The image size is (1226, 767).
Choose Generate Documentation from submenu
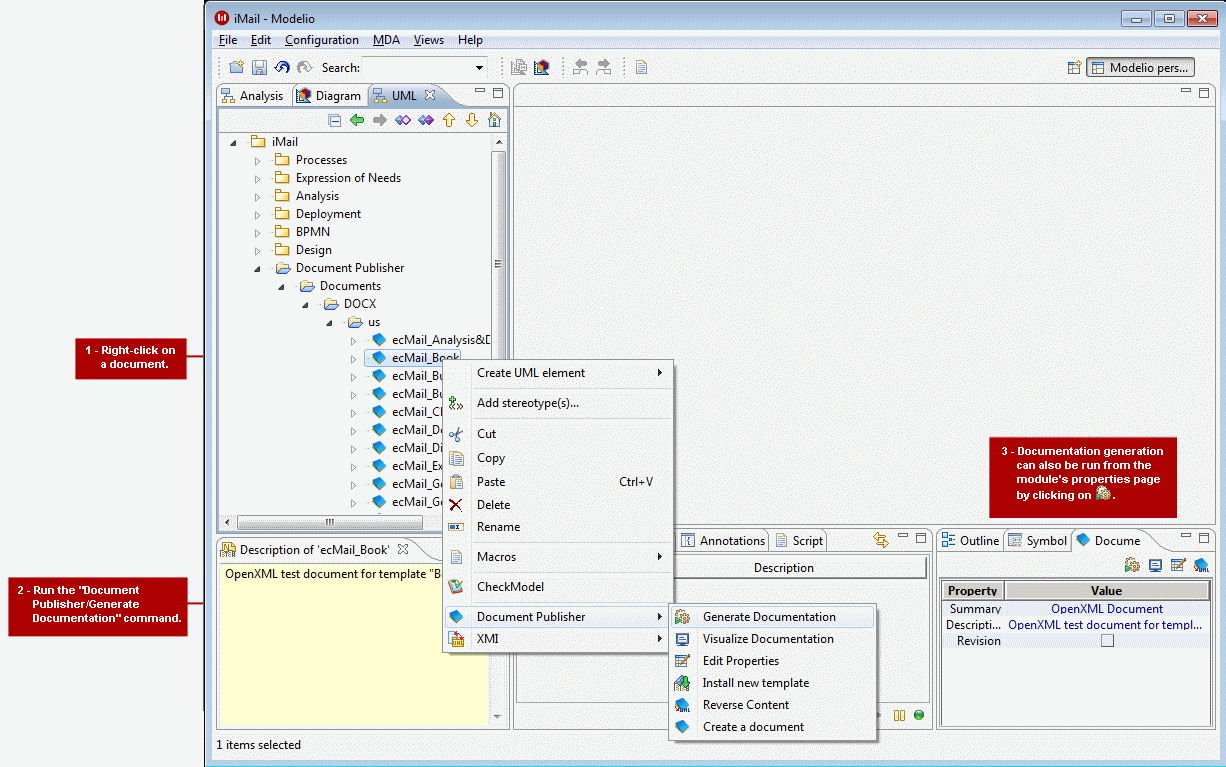click(x=772, y=617)
